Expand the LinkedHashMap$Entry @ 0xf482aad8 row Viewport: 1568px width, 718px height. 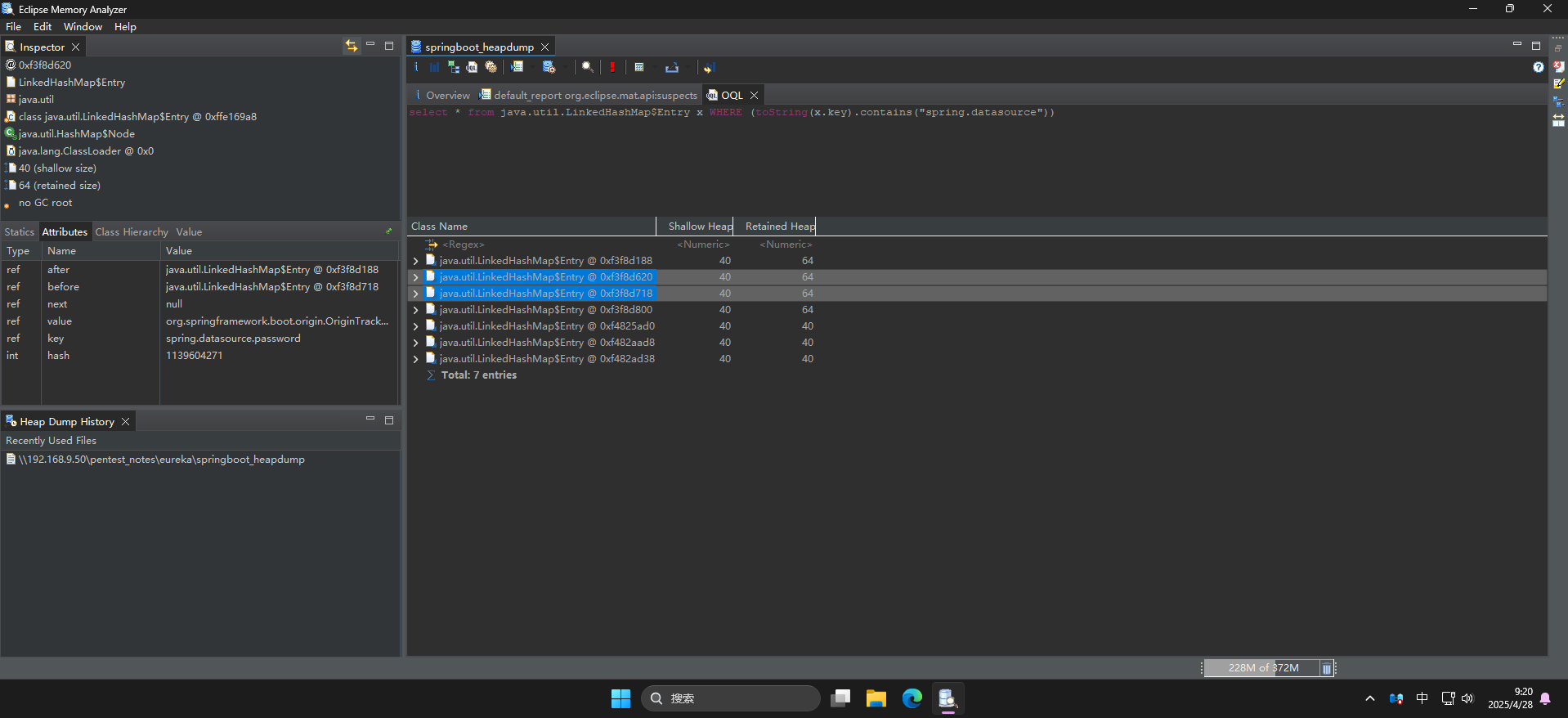pyautogui.click(x=415, y=343)
